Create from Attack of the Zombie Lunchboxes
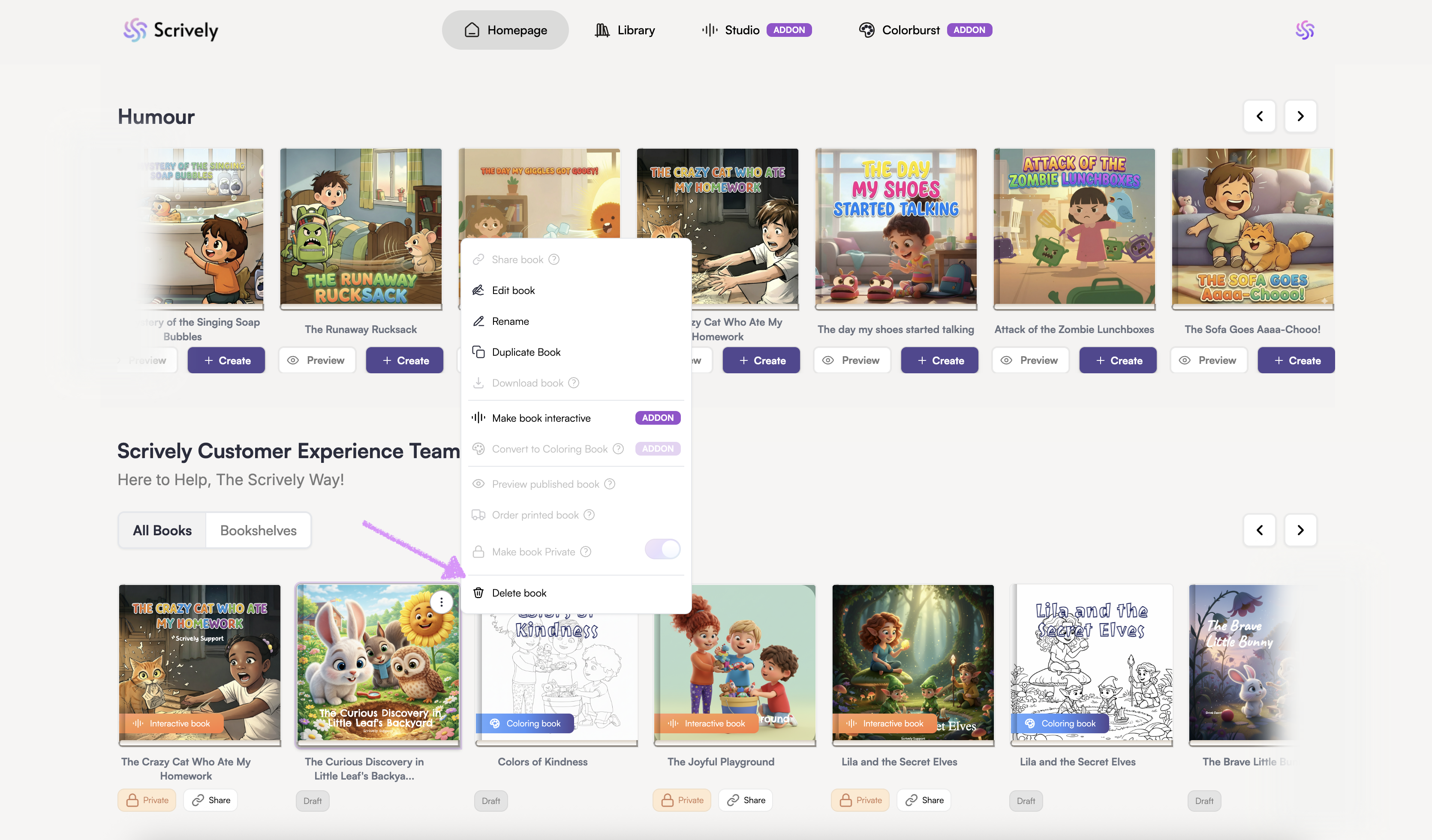The height and width of the screenshot is (840, 1432). [1118, 361]
